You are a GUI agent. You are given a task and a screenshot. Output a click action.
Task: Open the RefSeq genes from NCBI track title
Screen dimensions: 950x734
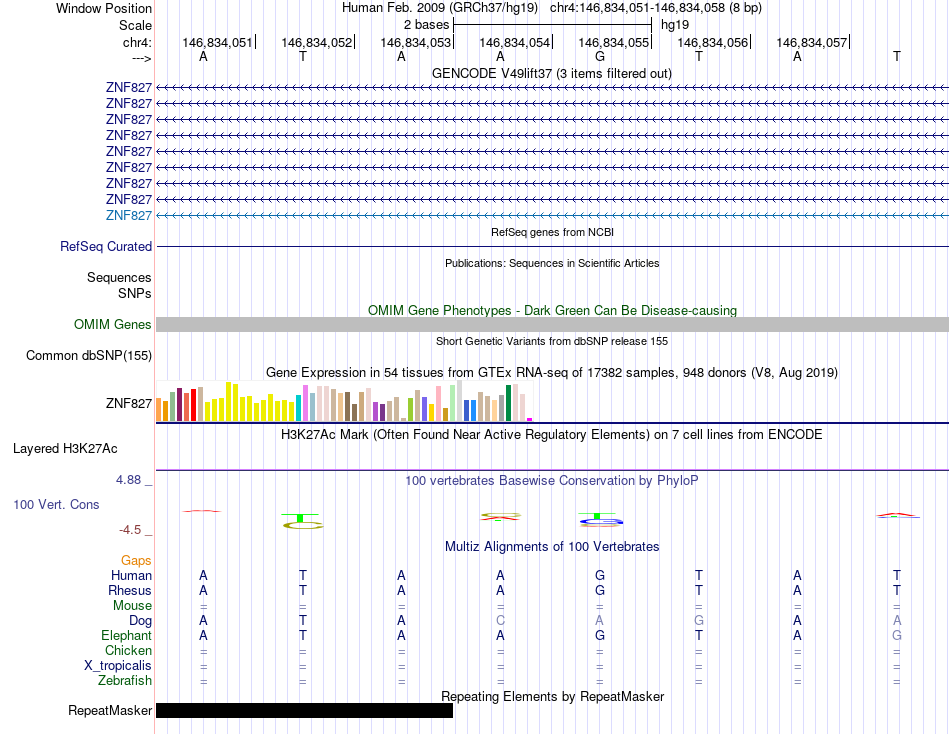pyautogui.click(x=552, y=232)
